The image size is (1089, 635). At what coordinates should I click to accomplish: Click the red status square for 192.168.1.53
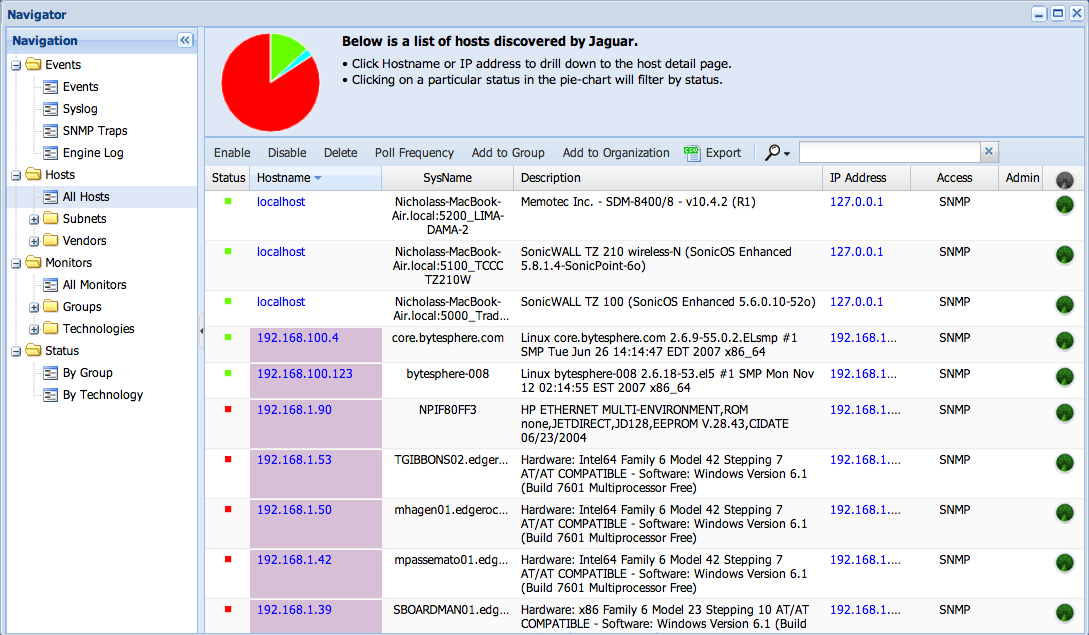click(228, 460)
